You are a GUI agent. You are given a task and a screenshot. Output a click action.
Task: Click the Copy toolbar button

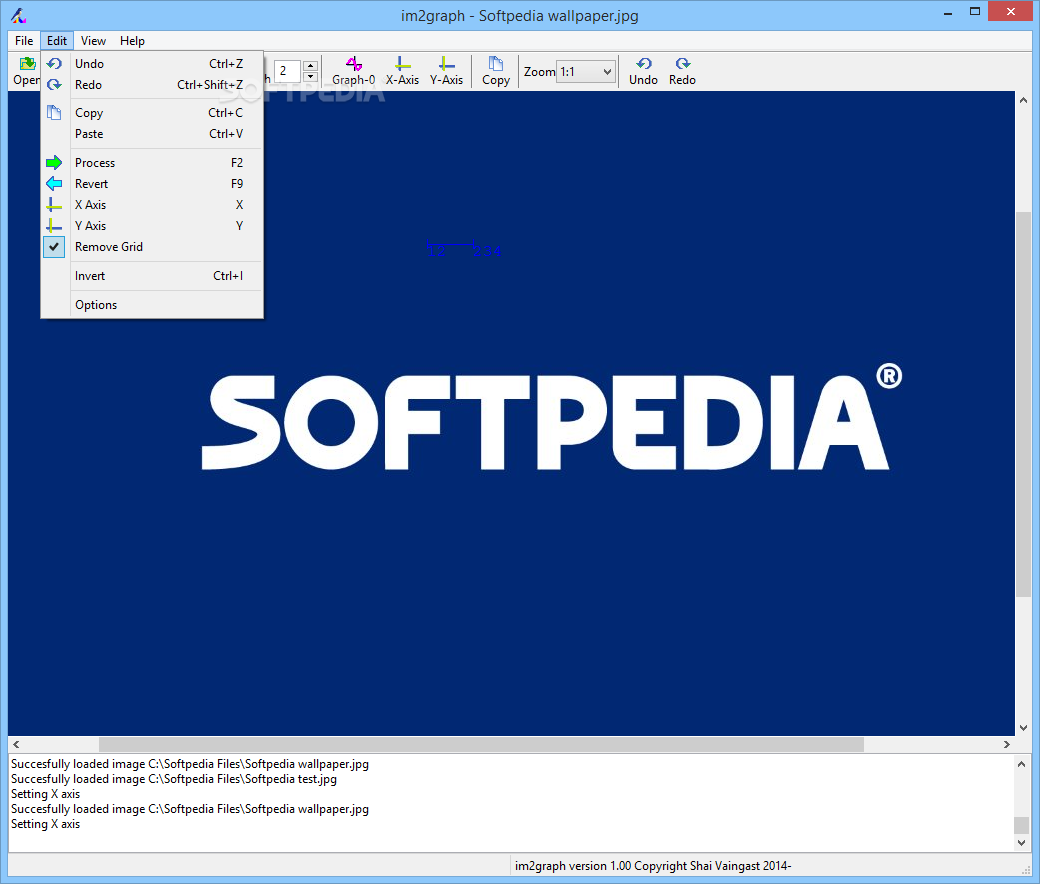tap(495, 71)
